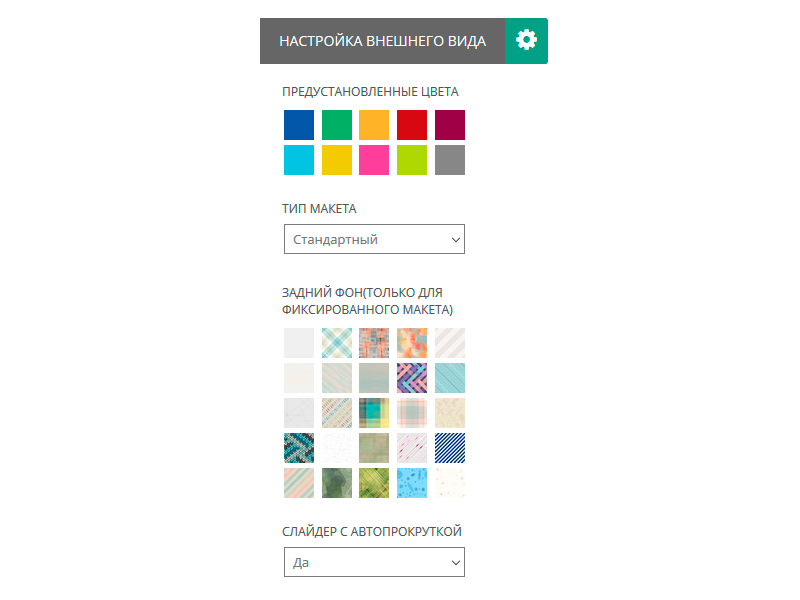Expand the СЛАЙДЕР С АВТОПРОКРУТКОЙ dropdown showing Да

coord(374,562)
